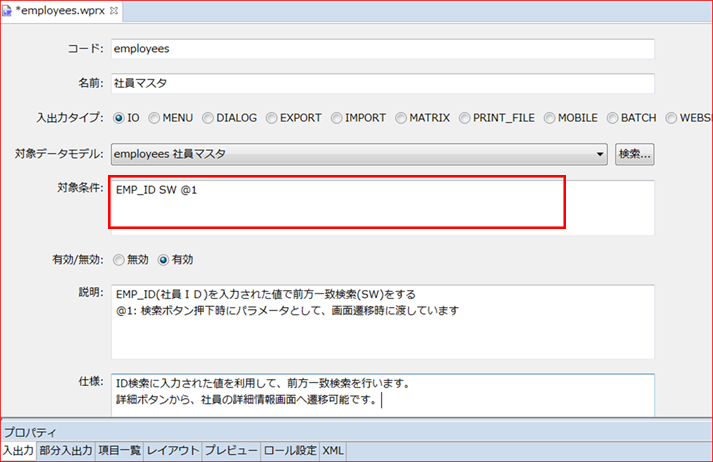The width and height of the screenshot is (713, 462).
Task: Click the 名前 field containing 社員マスタ
Action: click(380, 84)
